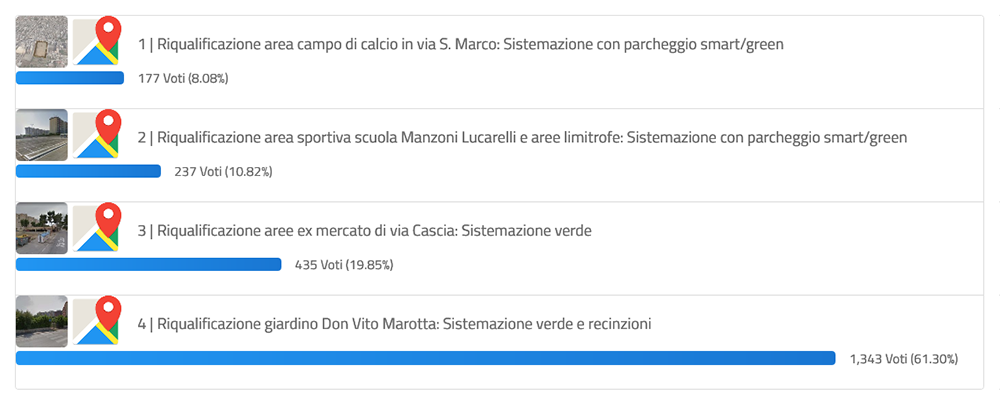Open map icon for scuola Manzoni Lucarelli project

[97, 135]
